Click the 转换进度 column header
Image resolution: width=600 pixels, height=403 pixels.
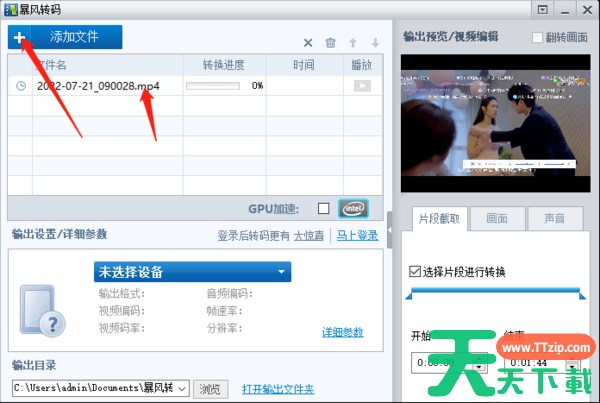(224, 65)
